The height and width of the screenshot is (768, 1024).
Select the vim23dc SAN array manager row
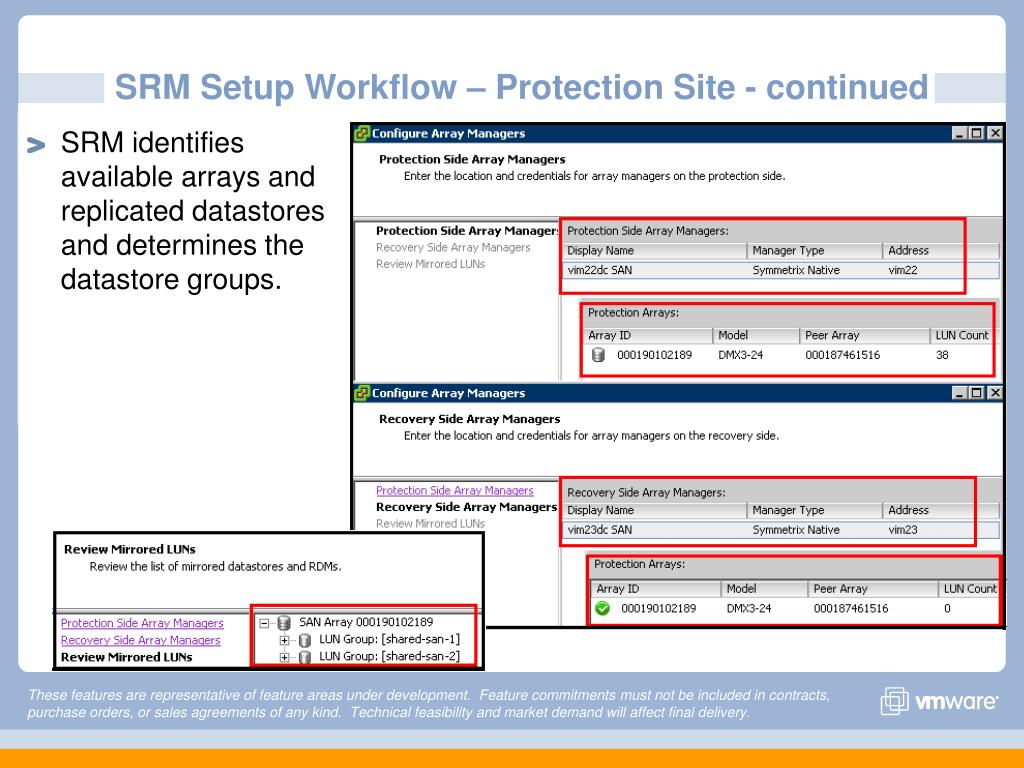pyautogui.click(x=780, y=530)
